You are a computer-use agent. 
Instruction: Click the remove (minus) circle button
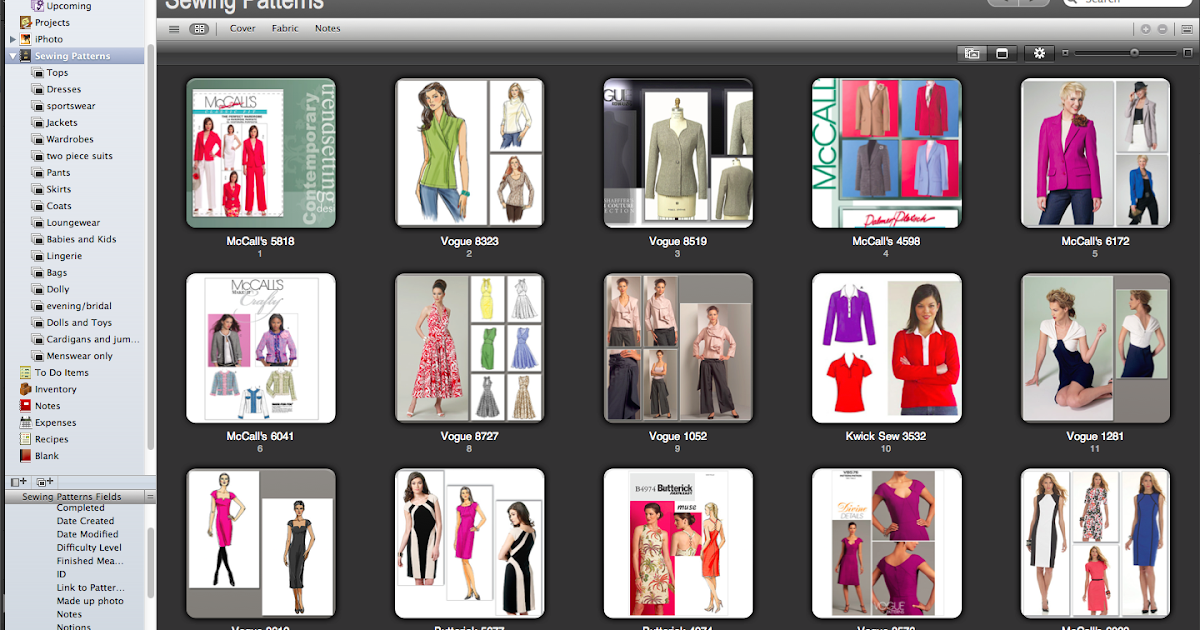click(1163, 29)
